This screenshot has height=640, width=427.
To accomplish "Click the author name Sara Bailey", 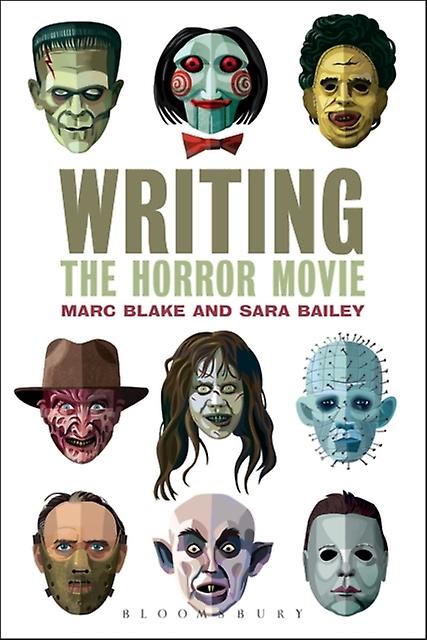I will [x=301, y=311].
